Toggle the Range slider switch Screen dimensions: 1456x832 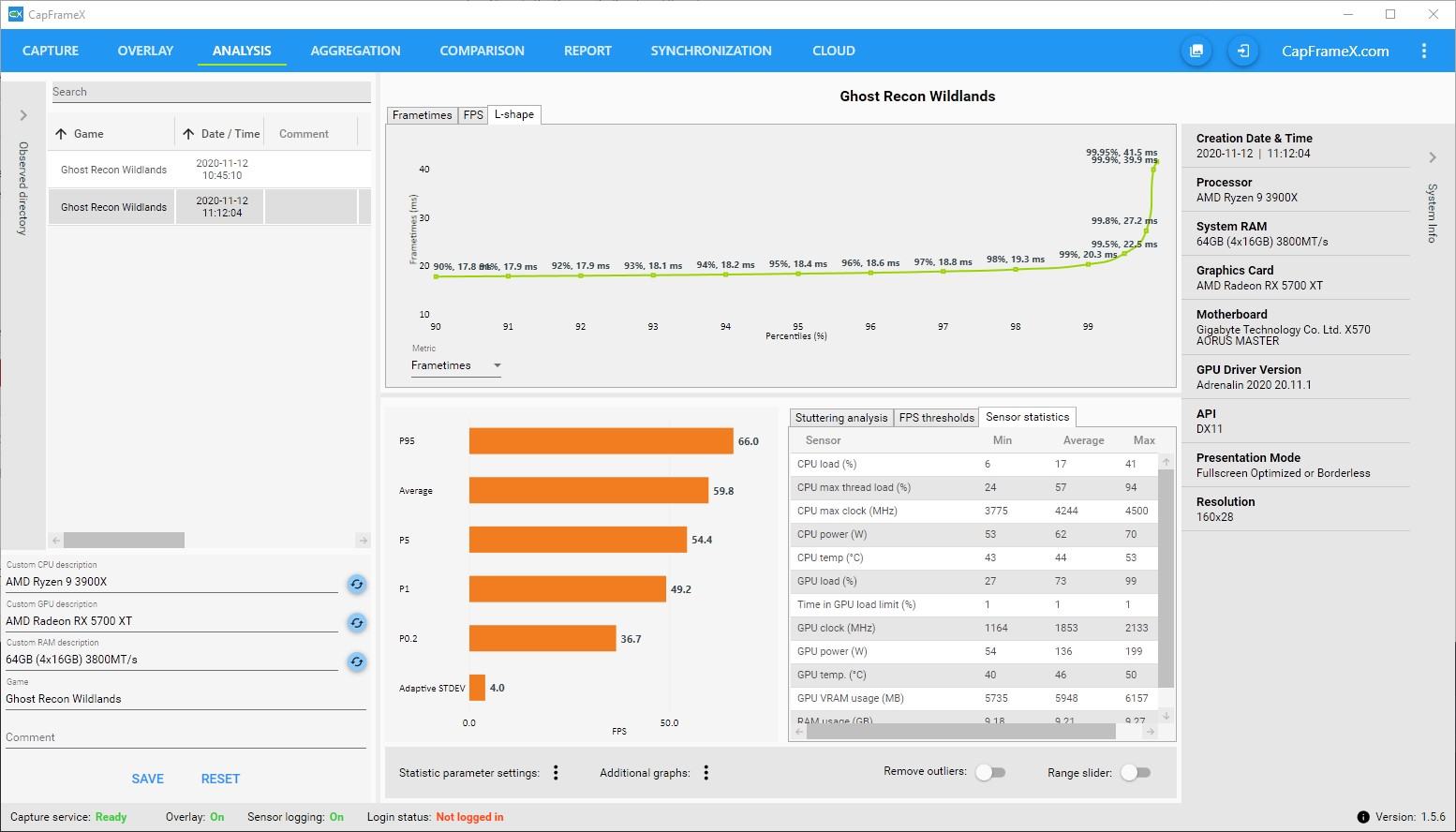click(1136, 772)
